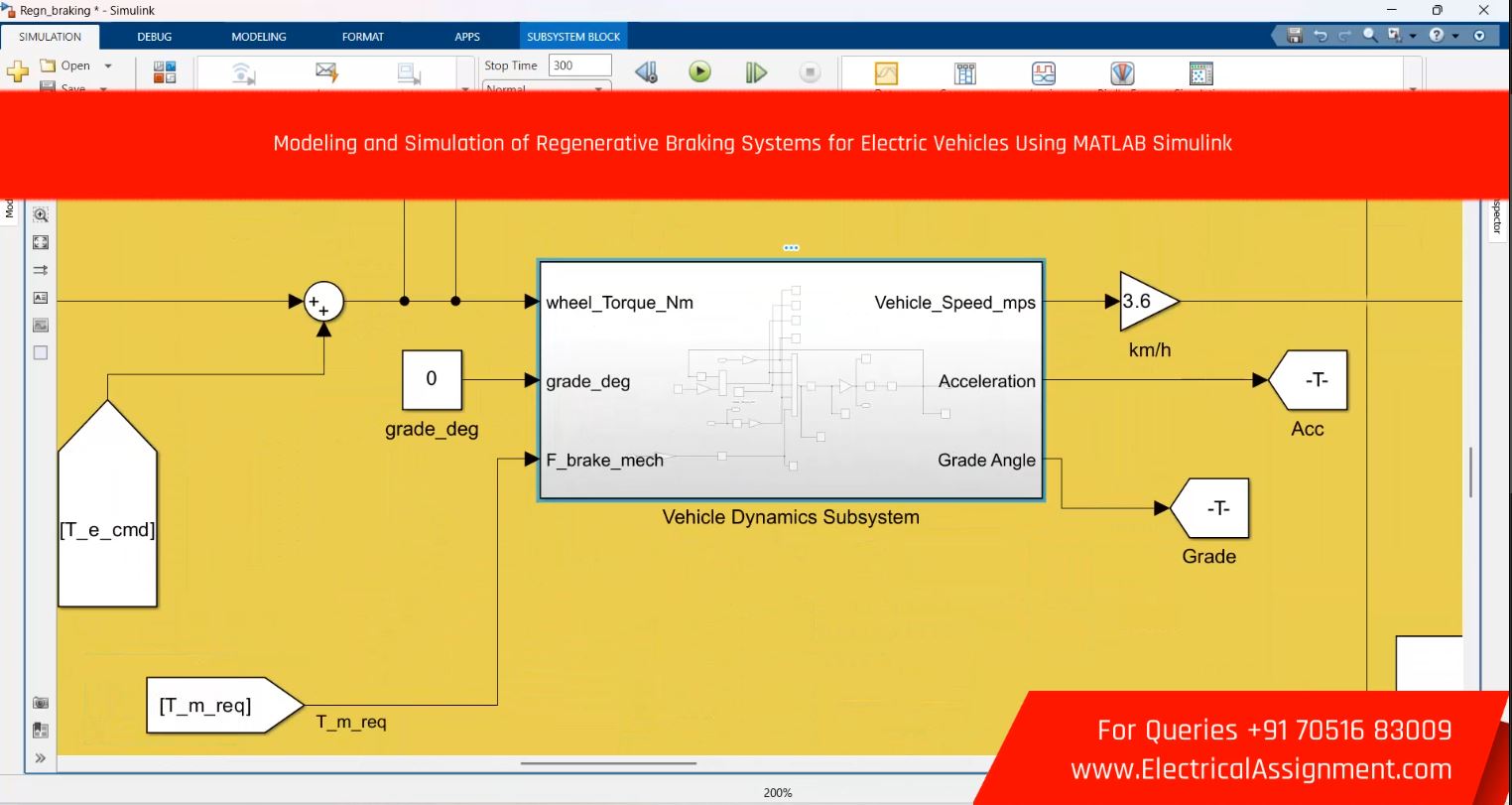The width and height of the screenshot is (1512, 805).
Task: Toggle the Area box tool in the palette
Action: coord(41,352)
